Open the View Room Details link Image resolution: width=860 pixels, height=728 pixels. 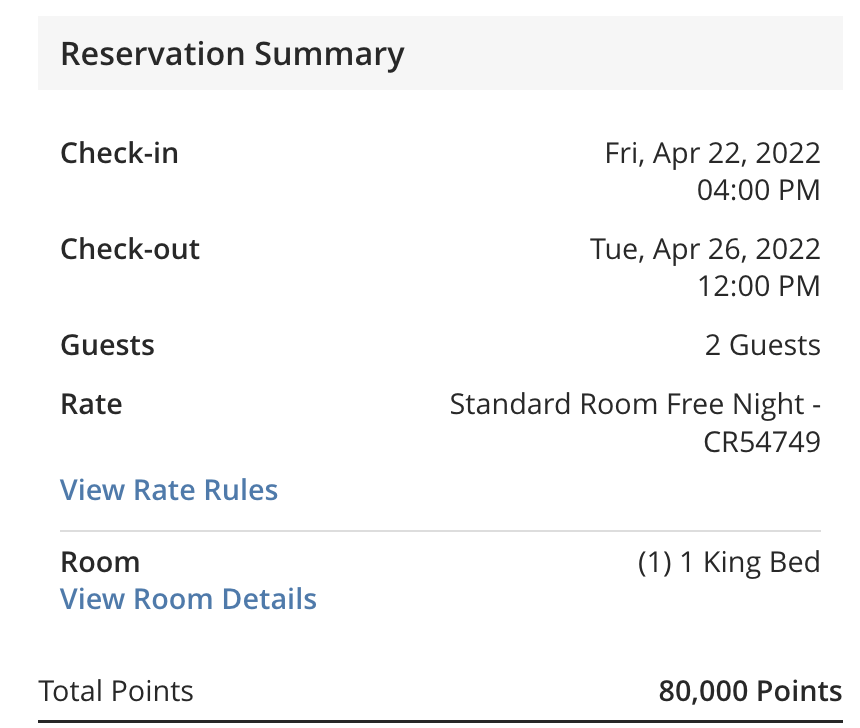pos(188,599)
